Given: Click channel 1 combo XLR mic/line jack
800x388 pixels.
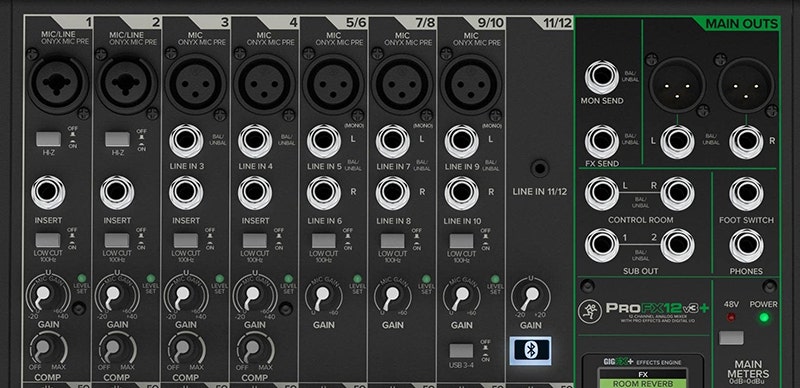Looking at the screenshot, I should [58, 84].
